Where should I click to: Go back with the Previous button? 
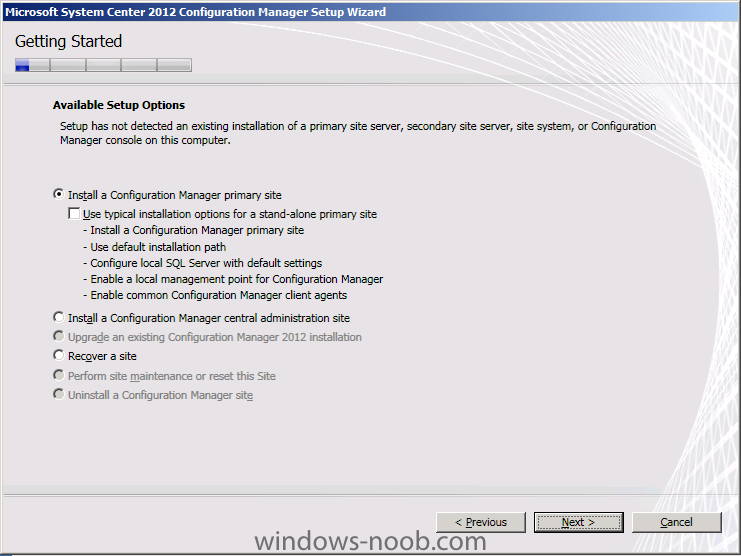tap(481, 522)
